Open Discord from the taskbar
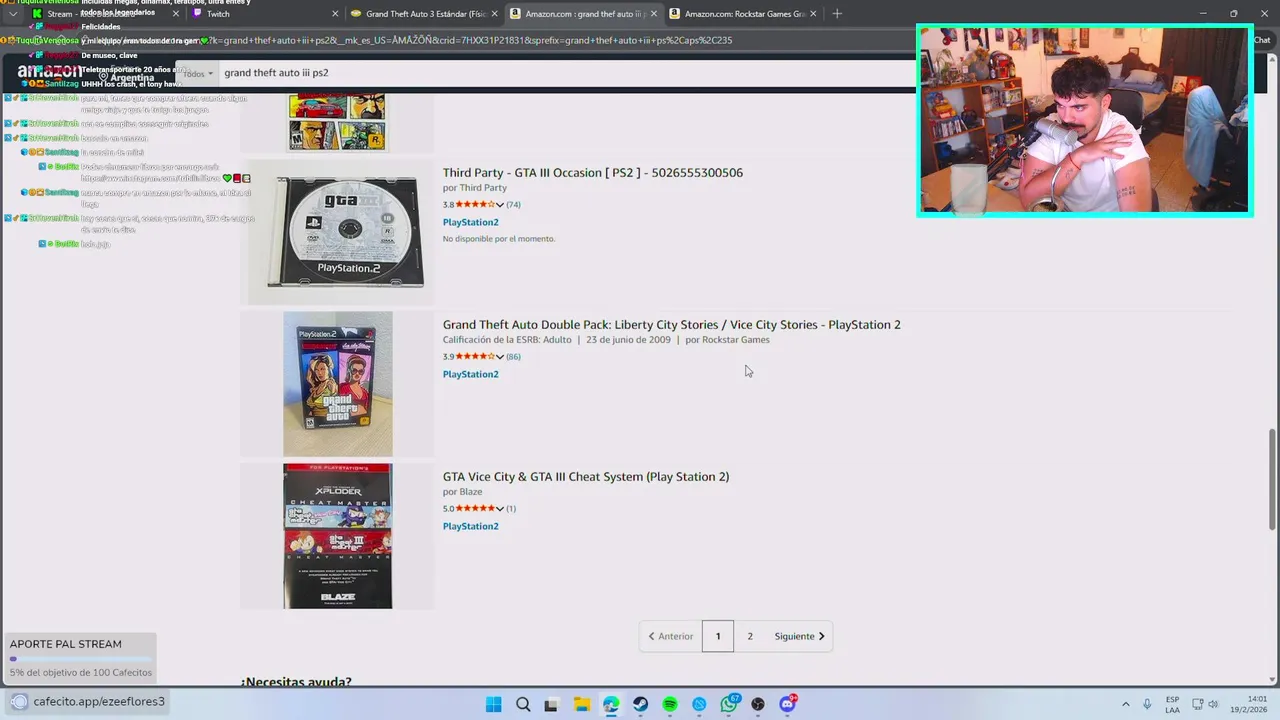Viewport: 1280px width, 720px height. coord(788,704)
